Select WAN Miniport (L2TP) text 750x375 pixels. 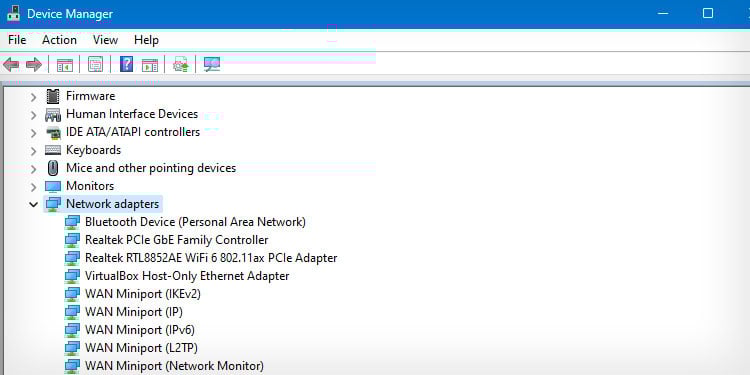[141, 348]
